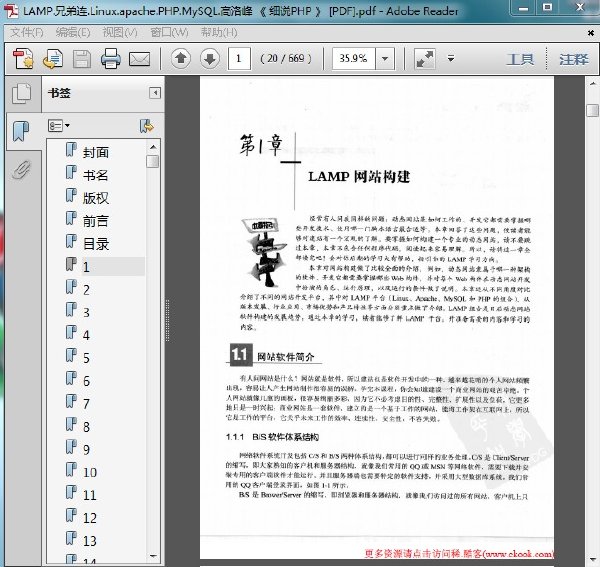Select the 目录 bookmark
The image size is (600, 567).
point(96,244)
